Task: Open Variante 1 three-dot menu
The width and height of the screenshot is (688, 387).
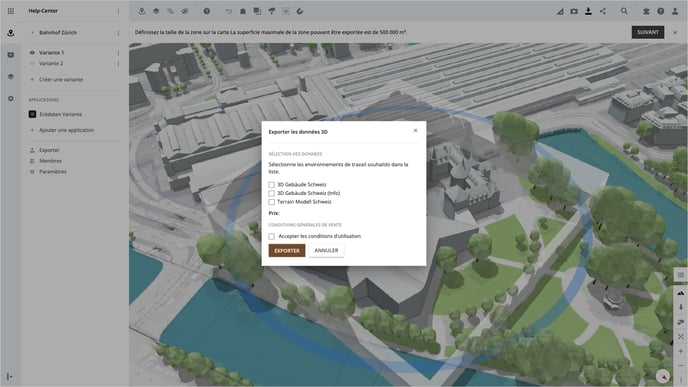Action: click(x=118, y=53)
